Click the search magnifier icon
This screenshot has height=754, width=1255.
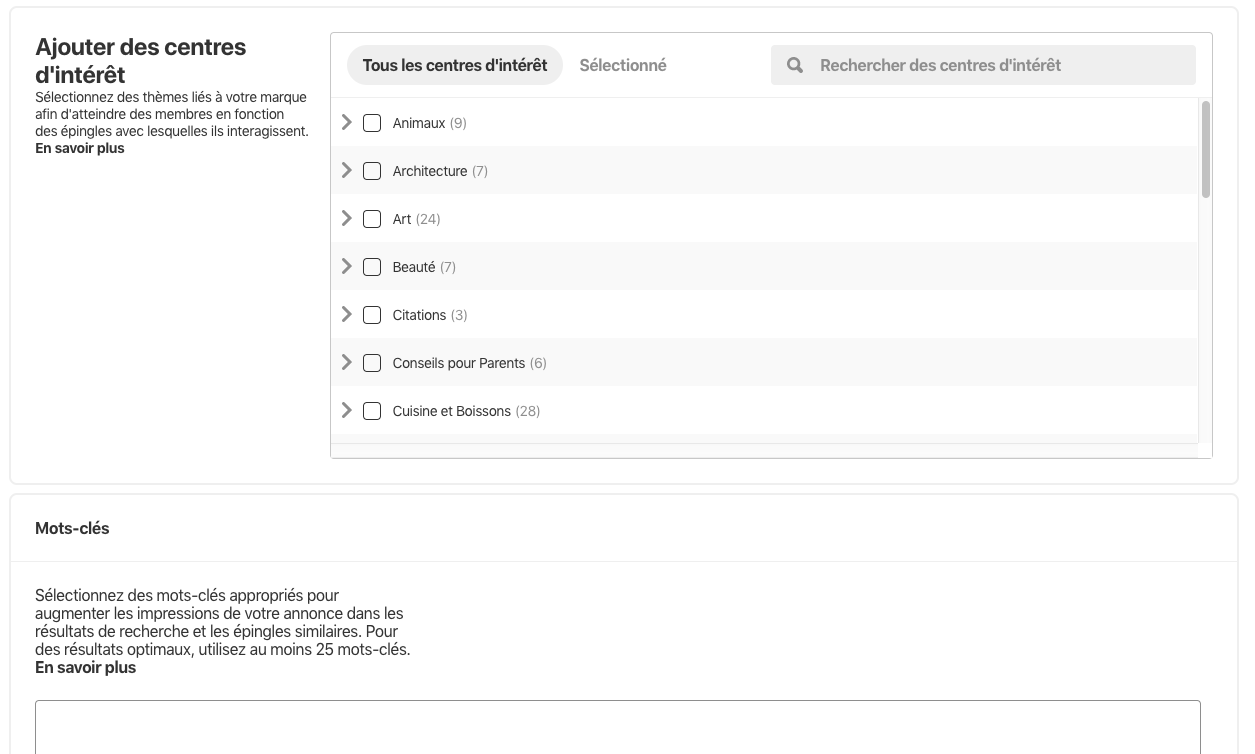point(795,65)
